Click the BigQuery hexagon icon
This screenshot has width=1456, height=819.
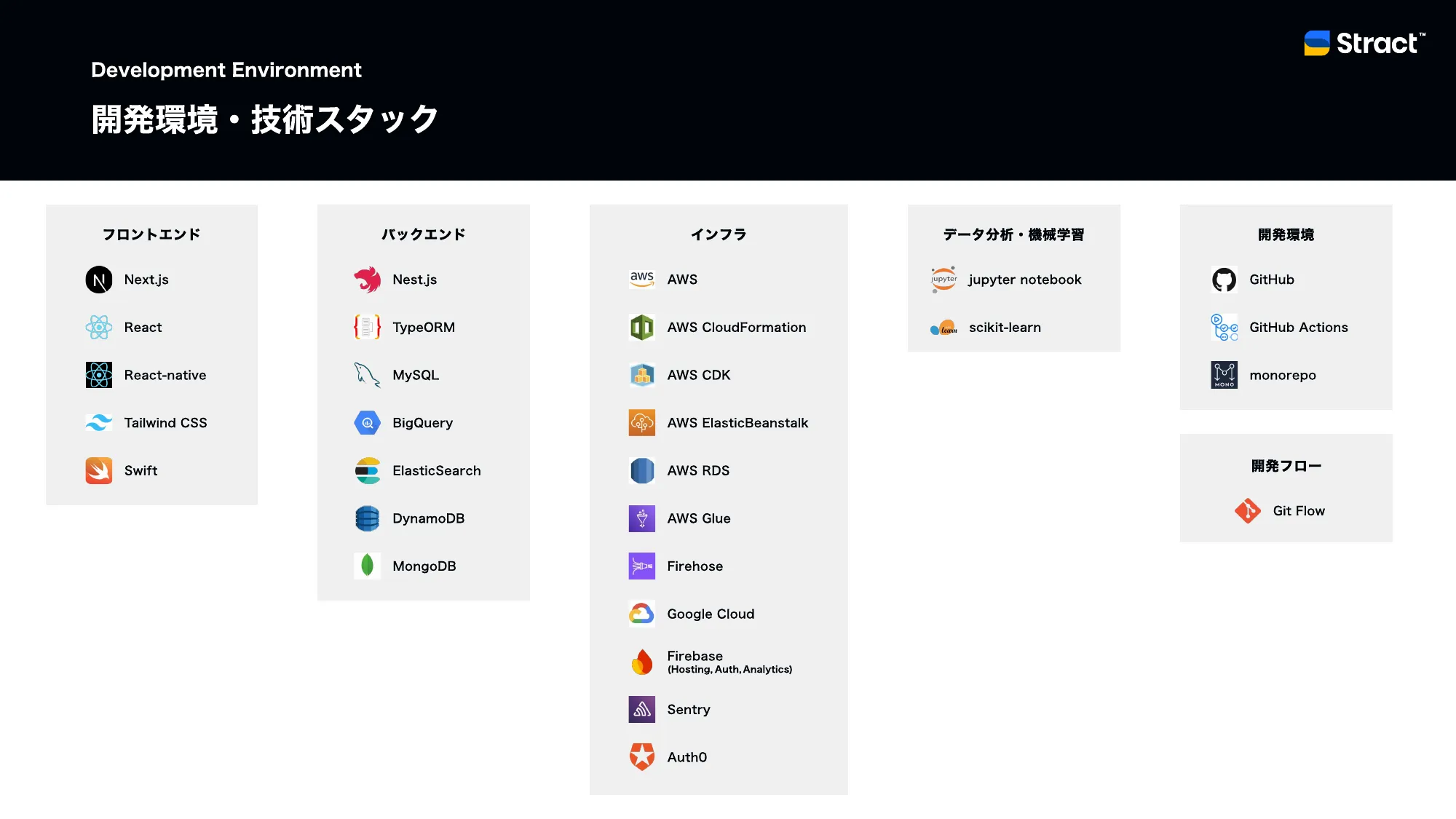pyautogui.click(x=368, y=423)
